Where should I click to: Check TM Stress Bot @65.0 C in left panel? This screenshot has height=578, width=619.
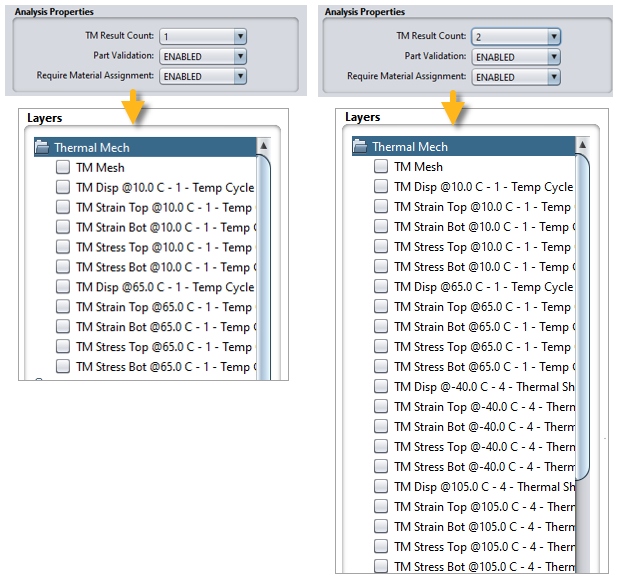pyautogui.click(x=63, y=366)
